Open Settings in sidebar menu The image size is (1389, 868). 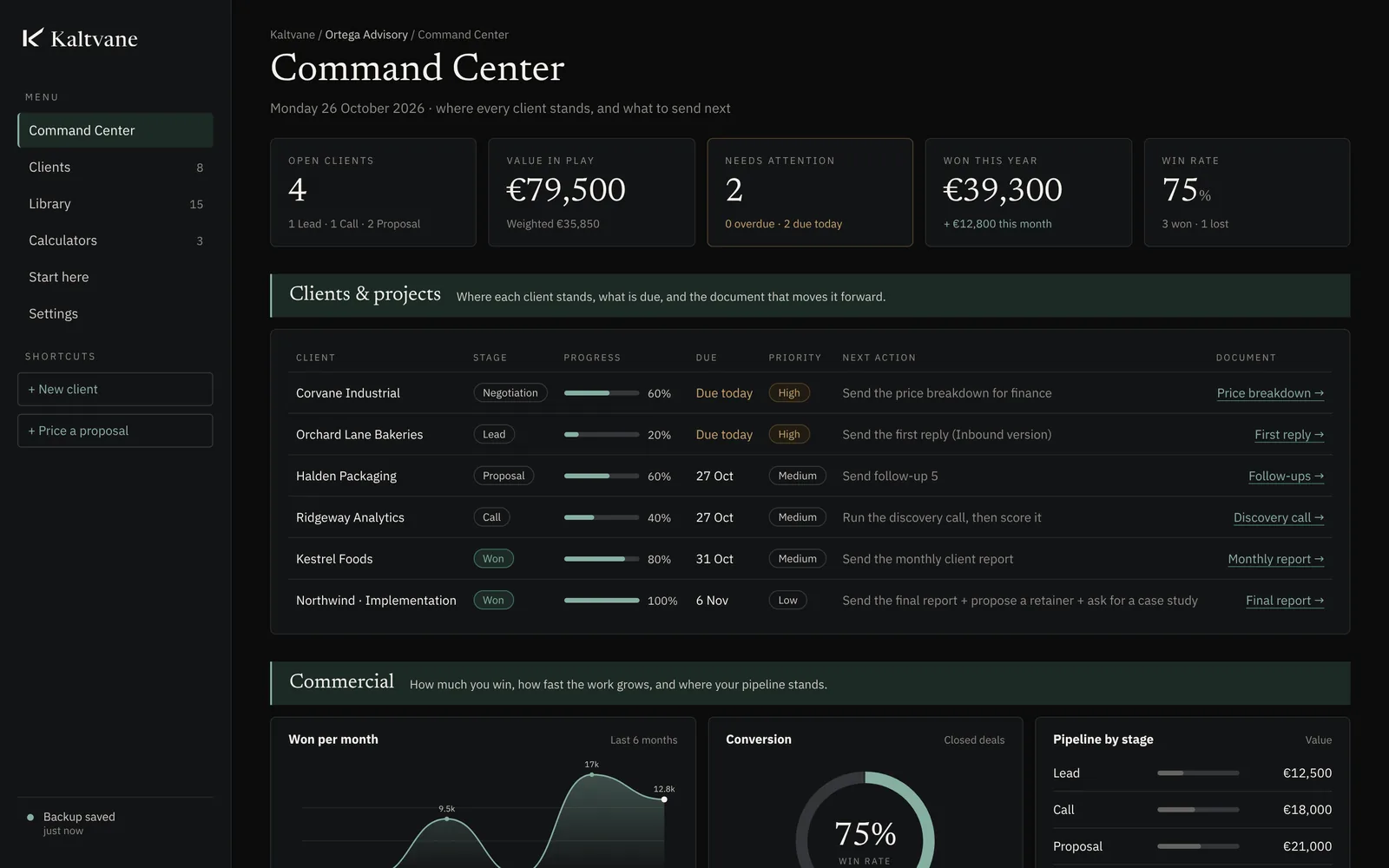tap(115, 313)
